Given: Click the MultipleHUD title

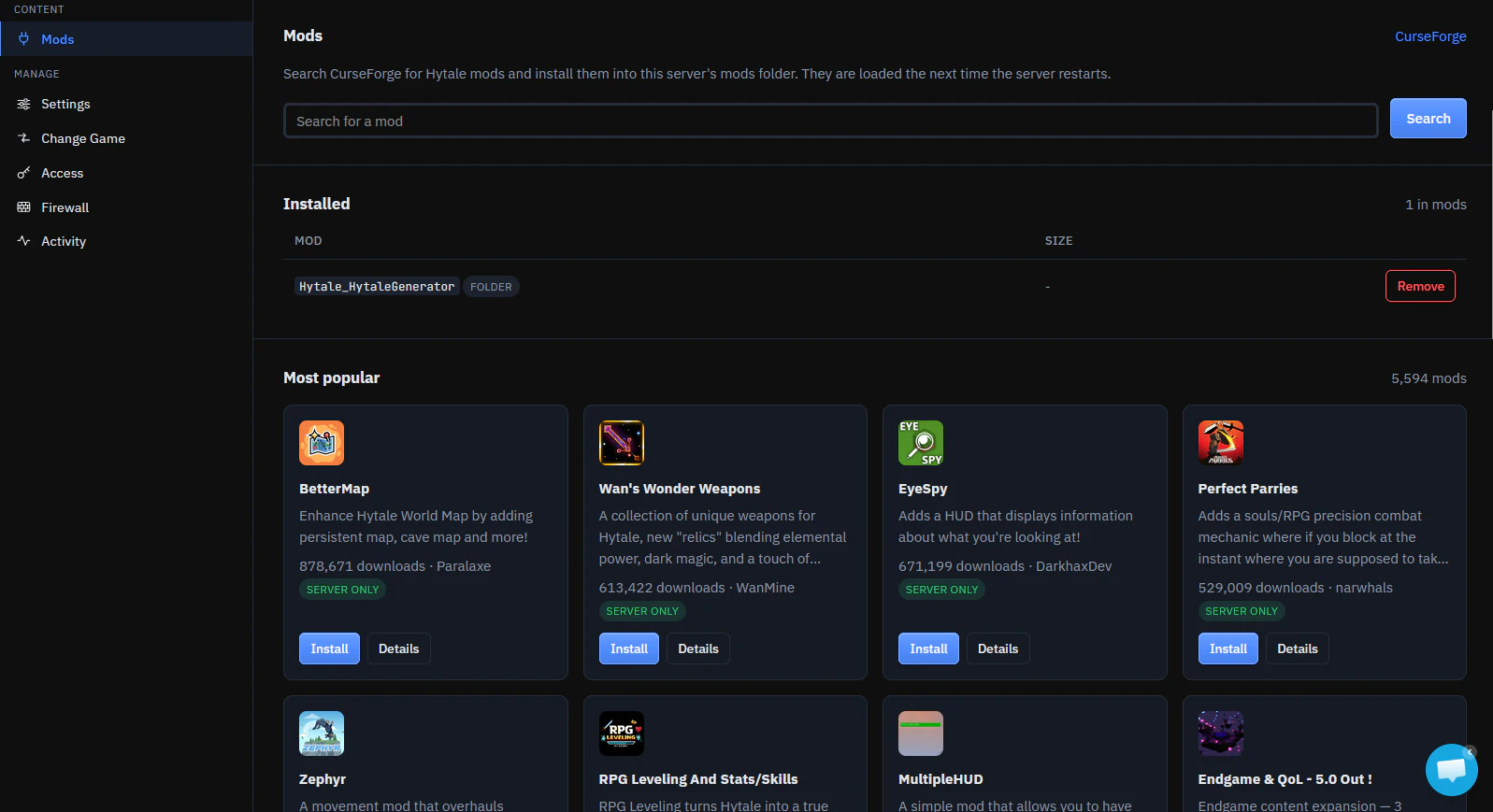Looking at the screenshot, I should 940,779.
